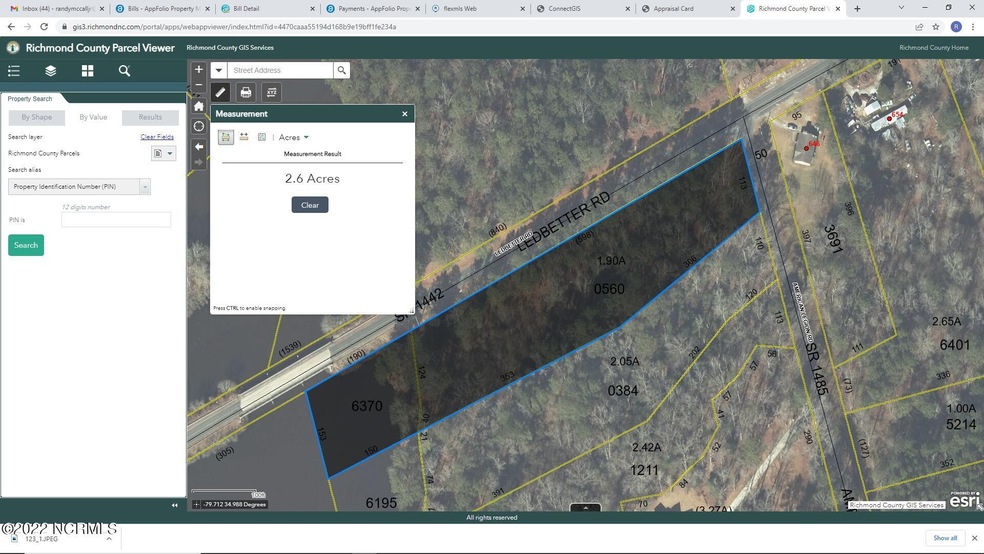The image size is (984, 554).
Task: Open Richmond County Home link
Action: pos(933,48)
